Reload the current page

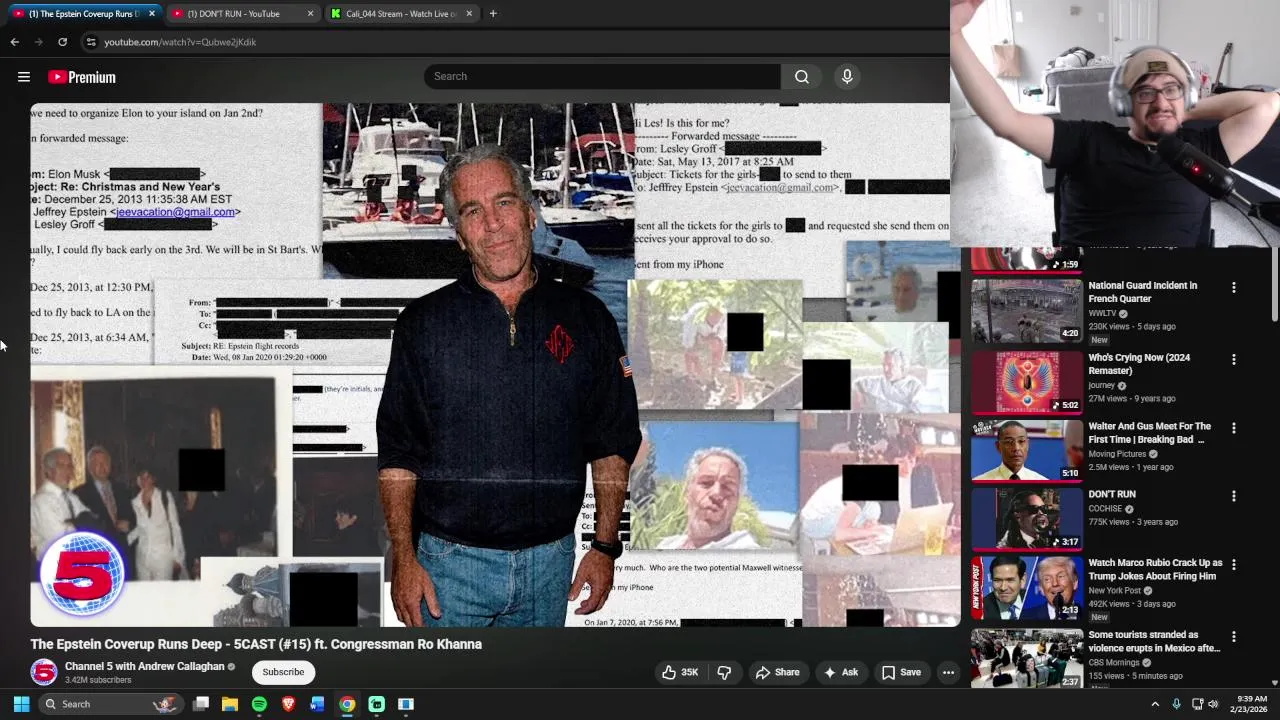(62, 42)
